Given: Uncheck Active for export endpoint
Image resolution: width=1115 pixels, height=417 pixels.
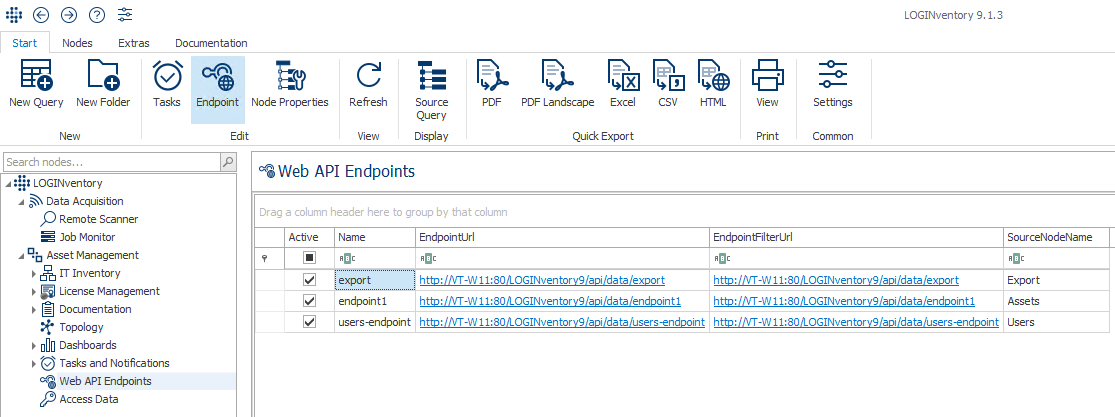Looking at the screenshot, I should point(308,280).
